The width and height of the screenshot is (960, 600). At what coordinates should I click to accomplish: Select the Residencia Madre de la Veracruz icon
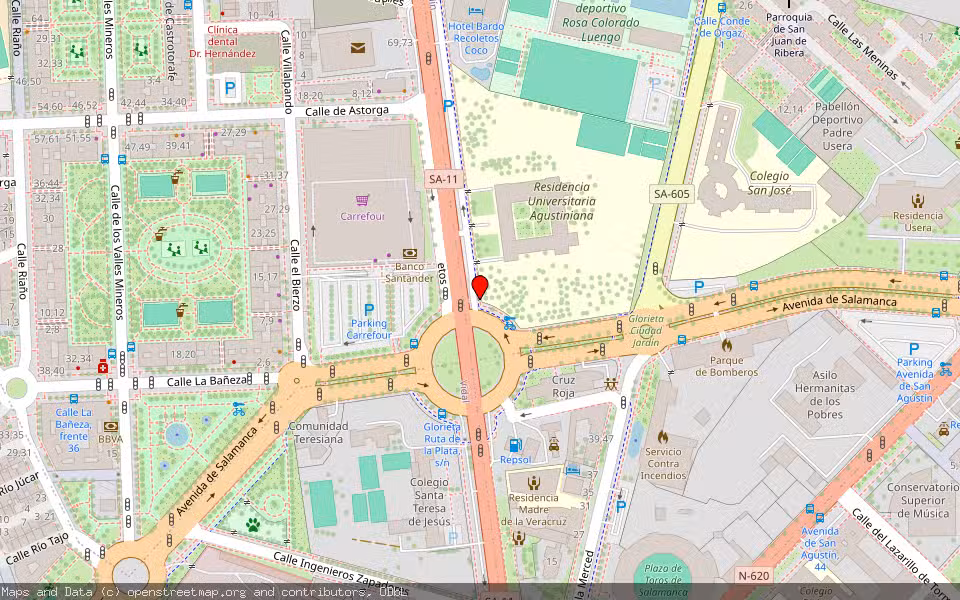click(x=535, y=481)
